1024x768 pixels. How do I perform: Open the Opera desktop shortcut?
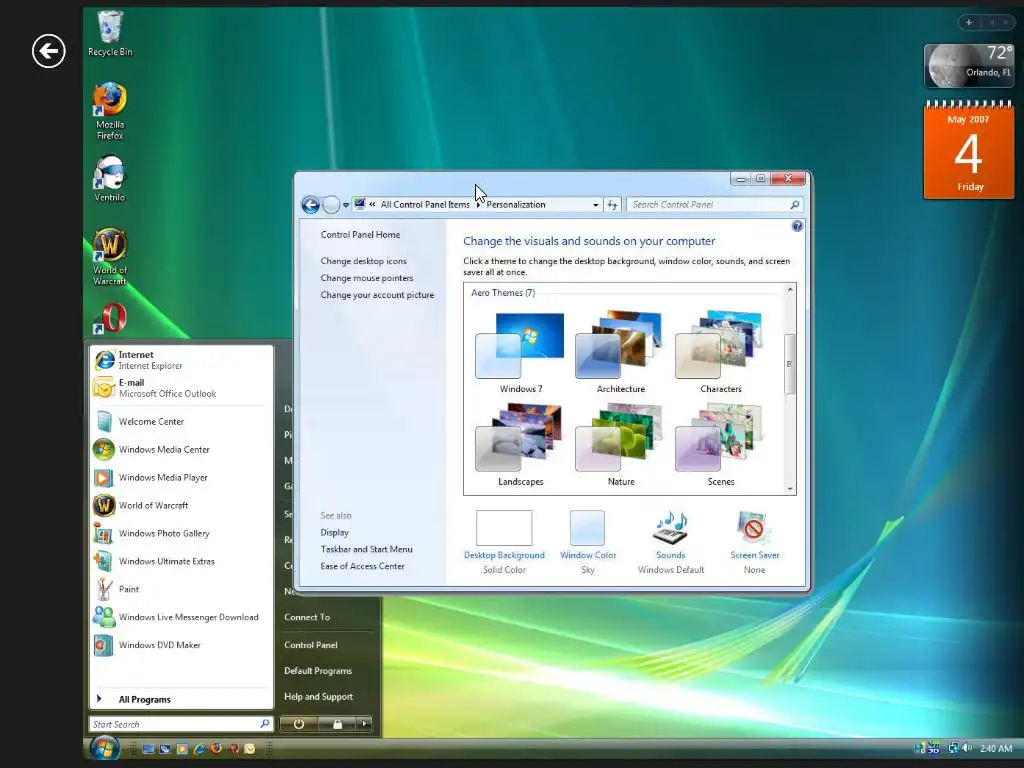point(110,318)
